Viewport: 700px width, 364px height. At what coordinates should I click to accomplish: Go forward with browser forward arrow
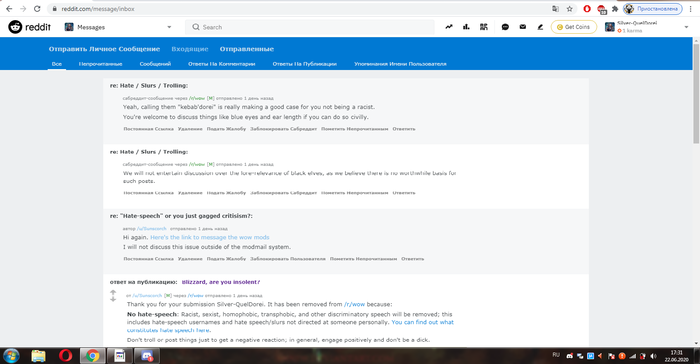23,8
